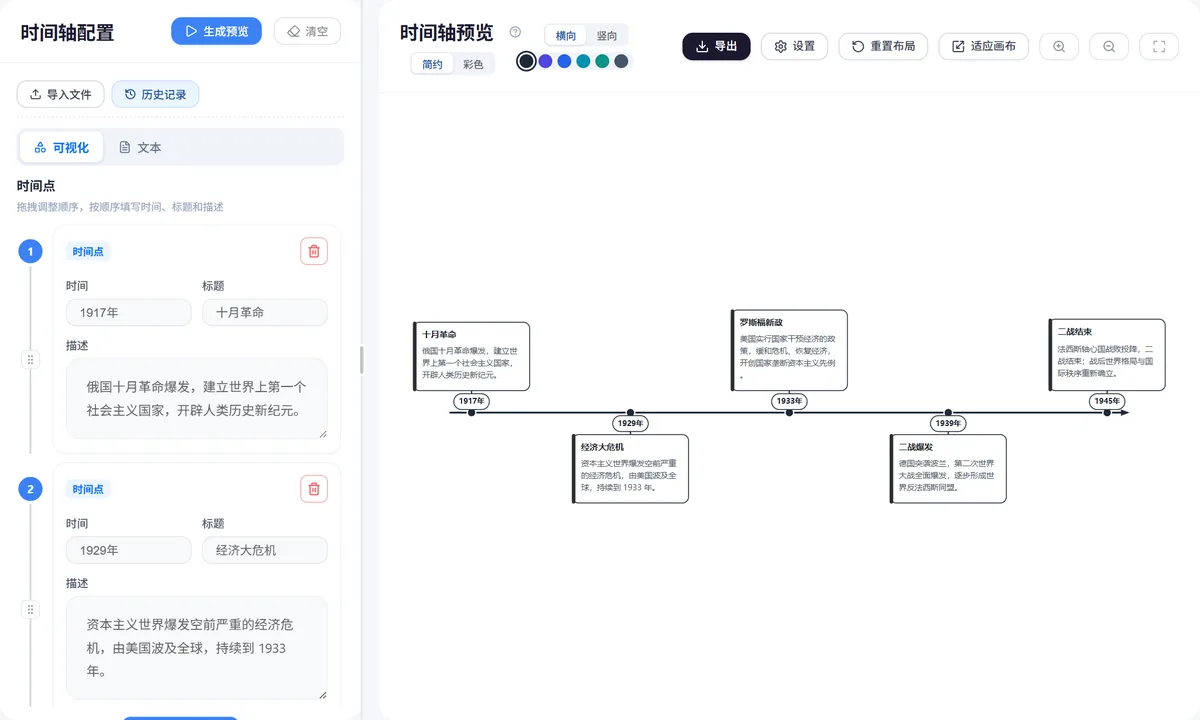Click the description textarea about 俄国十月革命

tap(196, 398)
